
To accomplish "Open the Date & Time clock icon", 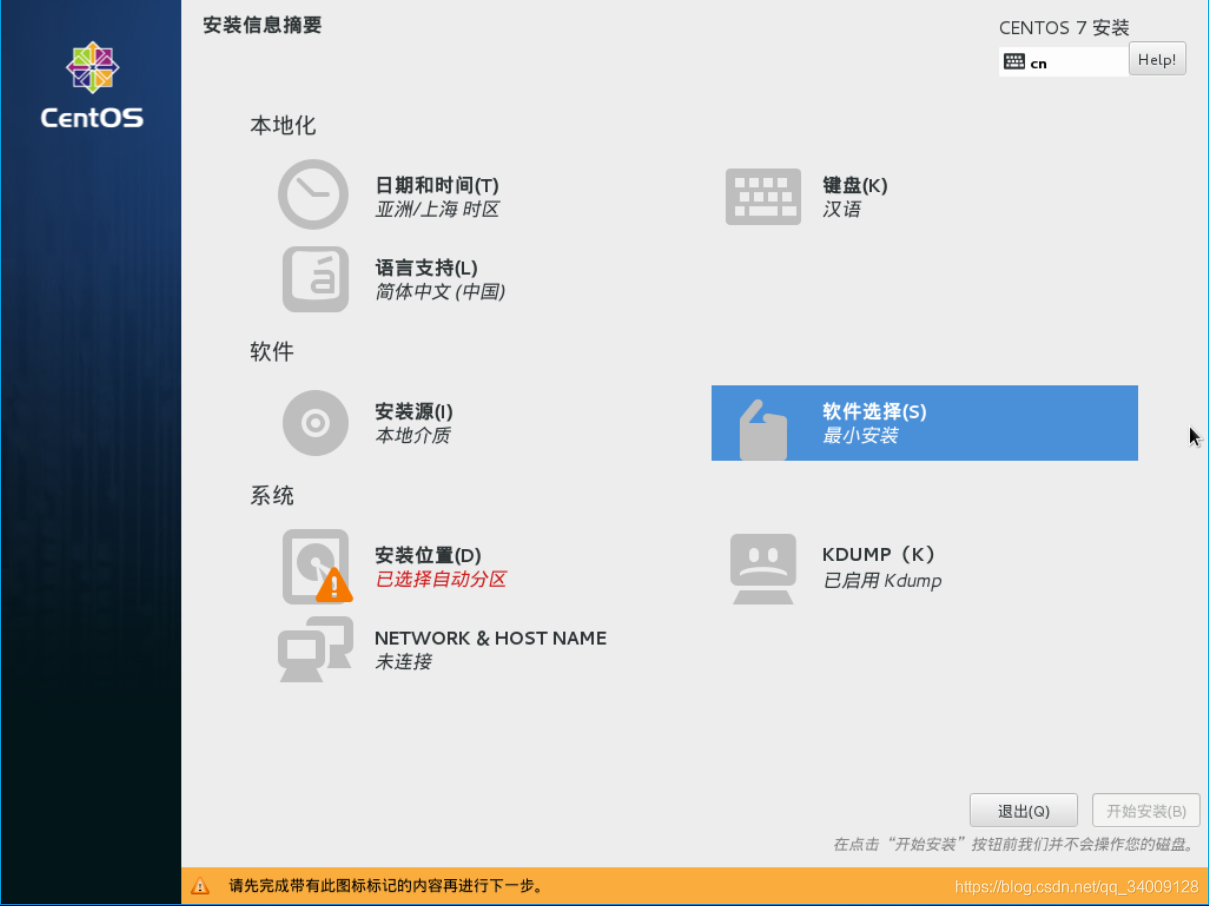I will (313, 195).
